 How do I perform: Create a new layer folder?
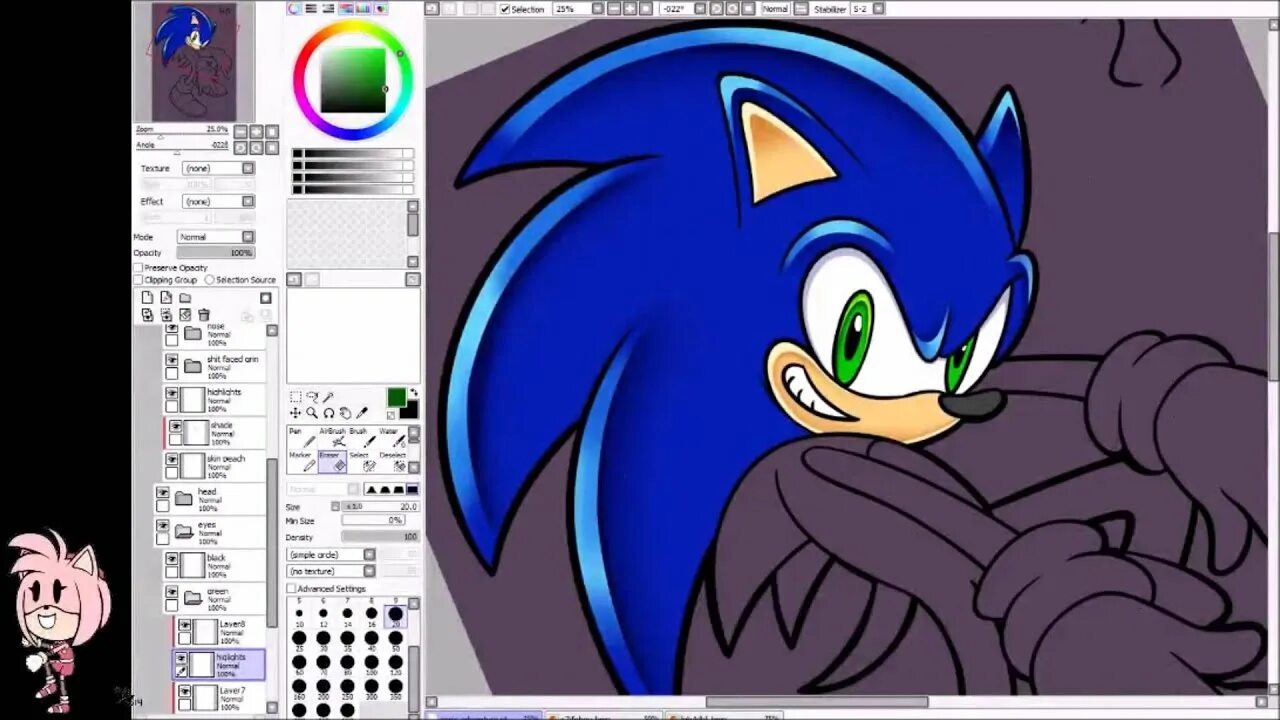click(185, 298)
